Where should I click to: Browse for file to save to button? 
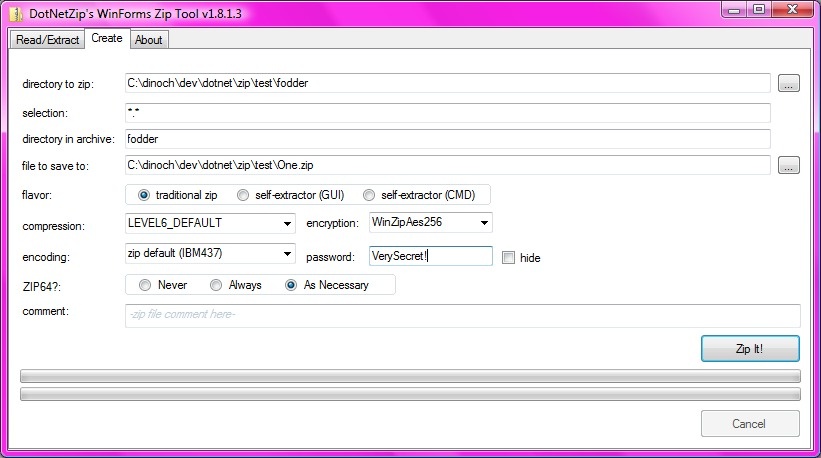pyautogui.click(x=789, y=165)
